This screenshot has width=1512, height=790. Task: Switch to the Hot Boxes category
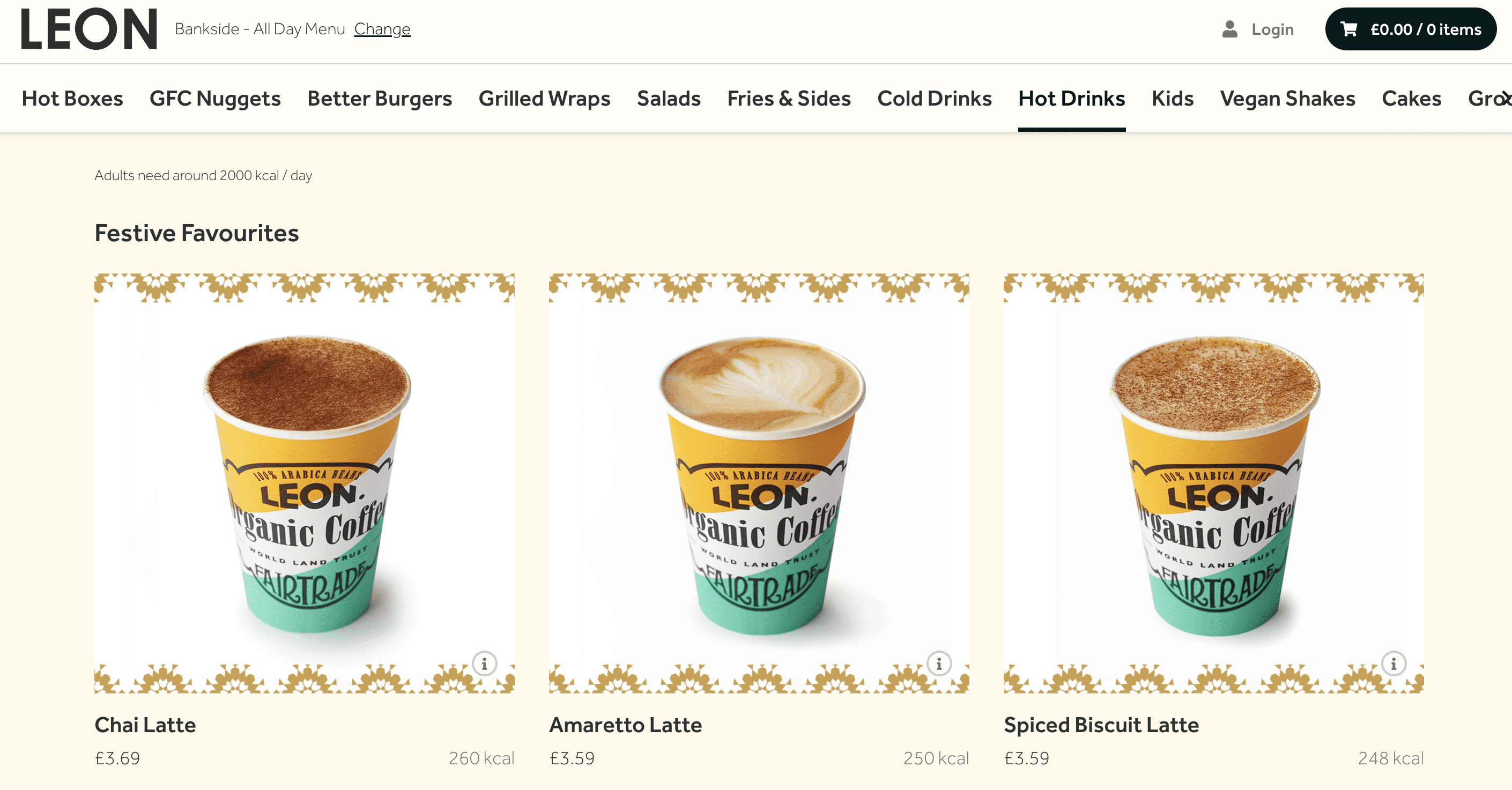(x=72, y=99)
